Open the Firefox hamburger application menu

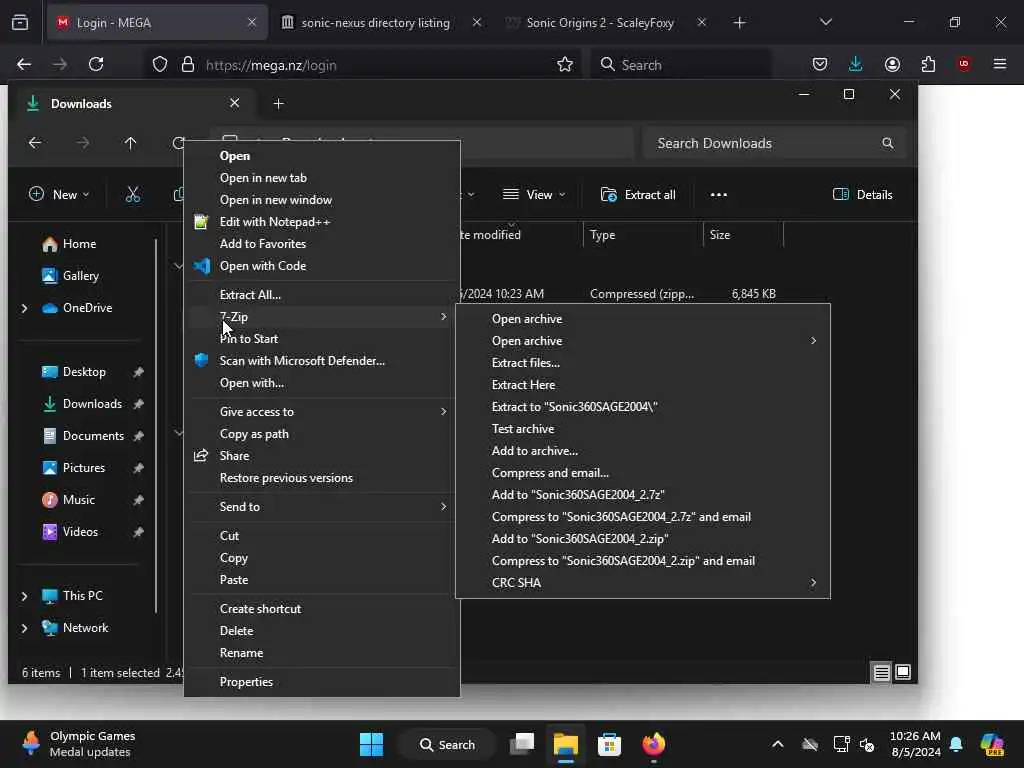pos(1000,64)
